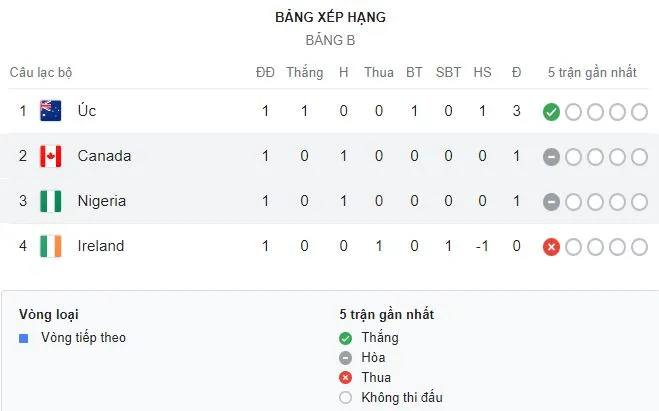Screen dimensions: 659x411
Task: Open the Nigeria team link
Action: click(102, 201)
